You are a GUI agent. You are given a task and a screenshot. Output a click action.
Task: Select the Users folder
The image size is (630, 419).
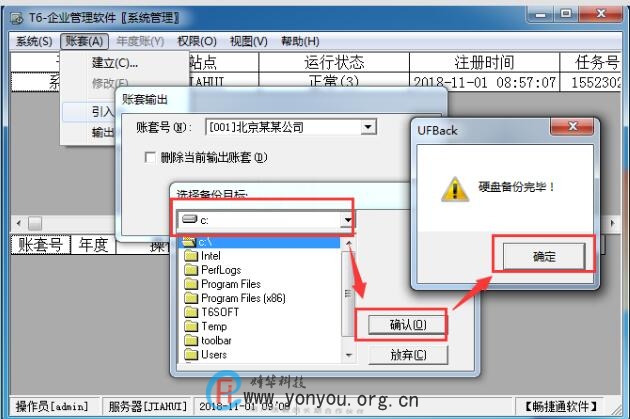pos(206,354)
